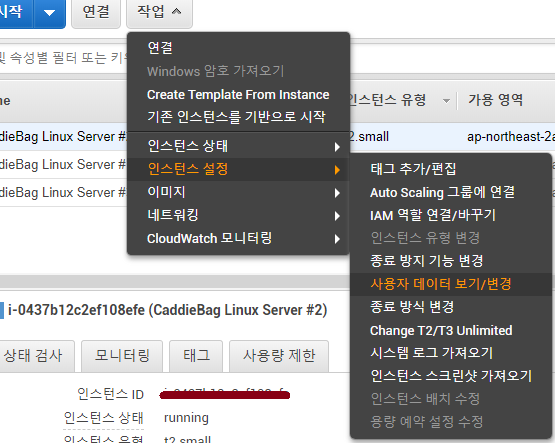Image resolution: width=555 pixels, height=443 pixels.
Task: Expand the 이미지 submenu
Action: tap(238, 192)
